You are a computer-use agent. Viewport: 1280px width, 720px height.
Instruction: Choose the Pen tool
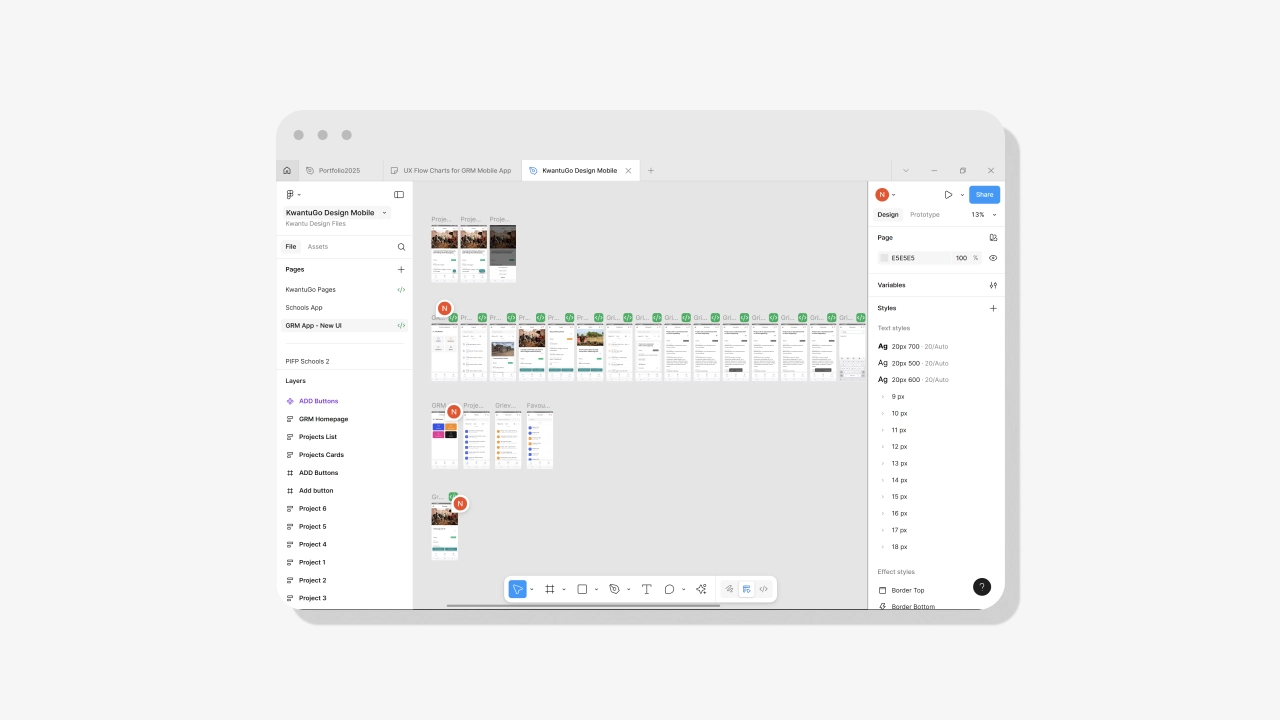(x=614, y=589)
